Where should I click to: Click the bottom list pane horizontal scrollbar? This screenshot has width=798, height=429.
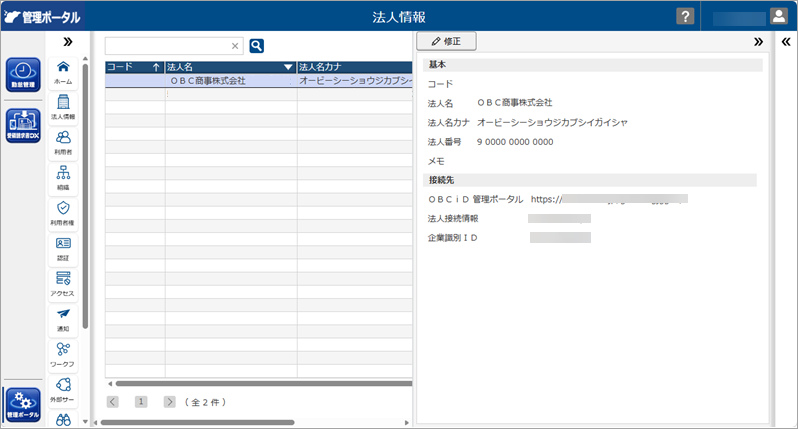pos(197,422)
